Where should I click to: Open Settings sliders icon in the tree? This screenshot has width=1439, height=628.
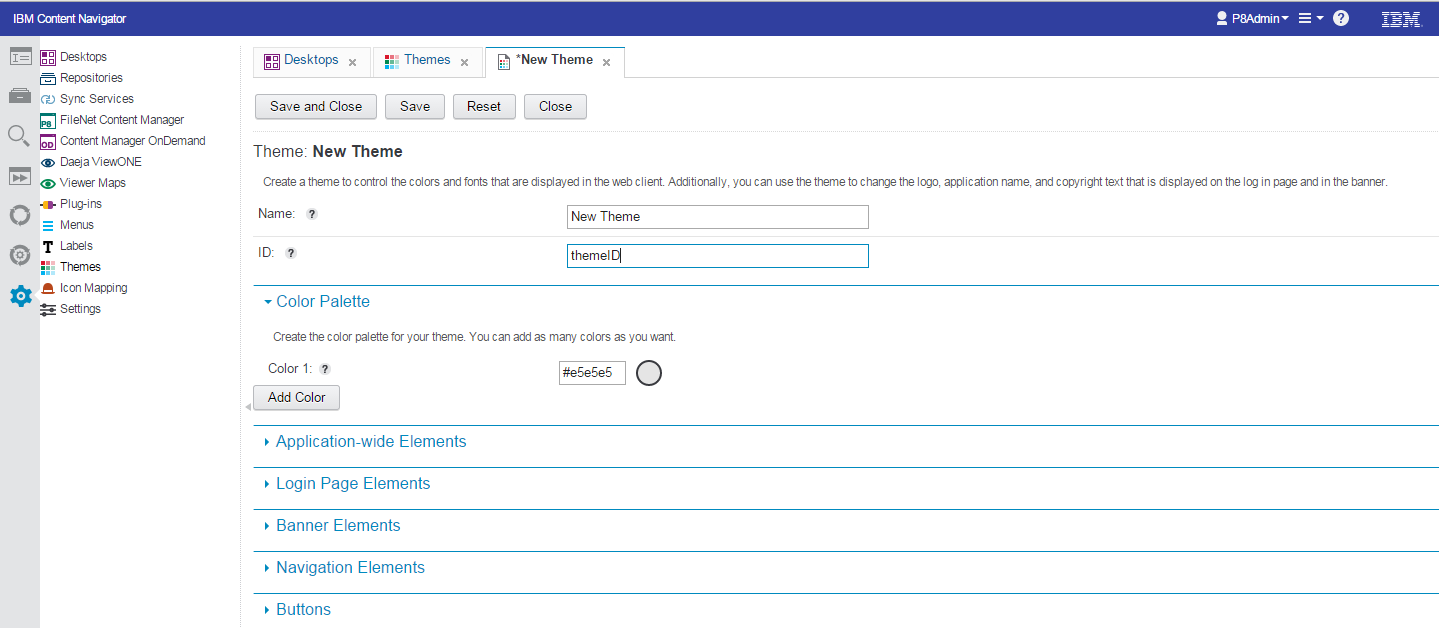click(x=48, y=309)
